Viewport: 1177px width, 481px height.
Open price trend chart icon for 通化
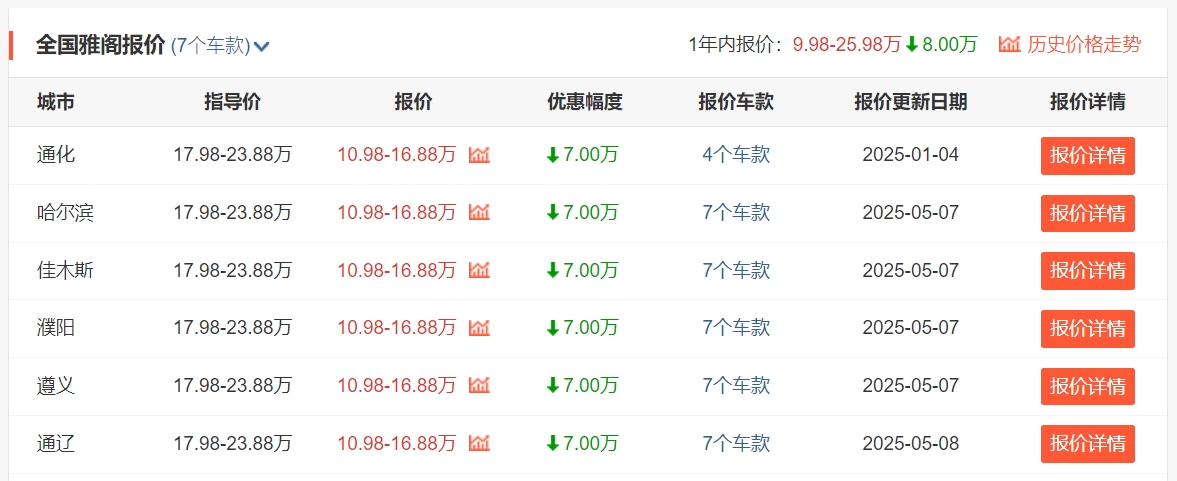[479, 155]
